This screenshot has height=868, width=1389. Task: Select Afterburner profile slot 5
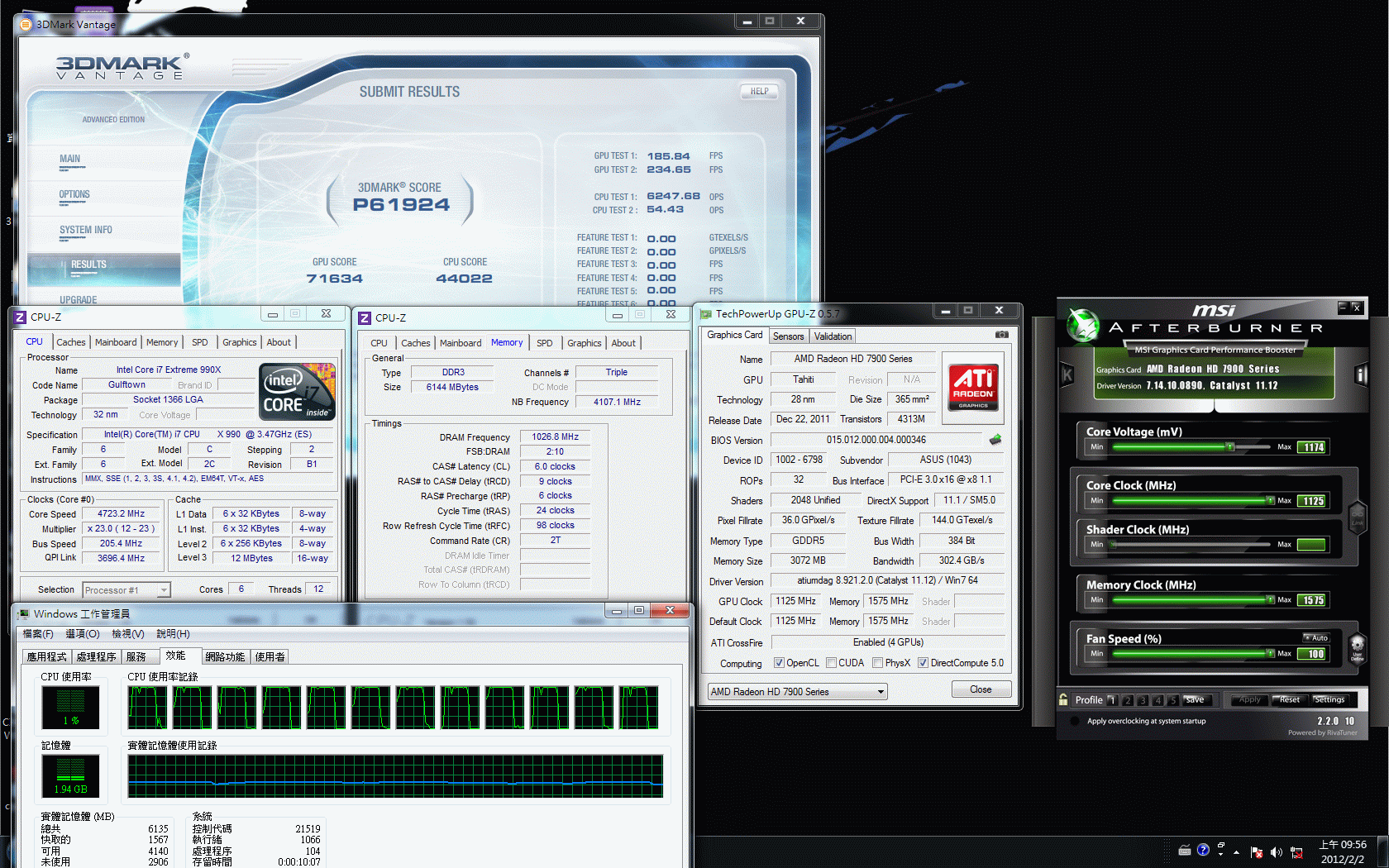point(1172,700)
